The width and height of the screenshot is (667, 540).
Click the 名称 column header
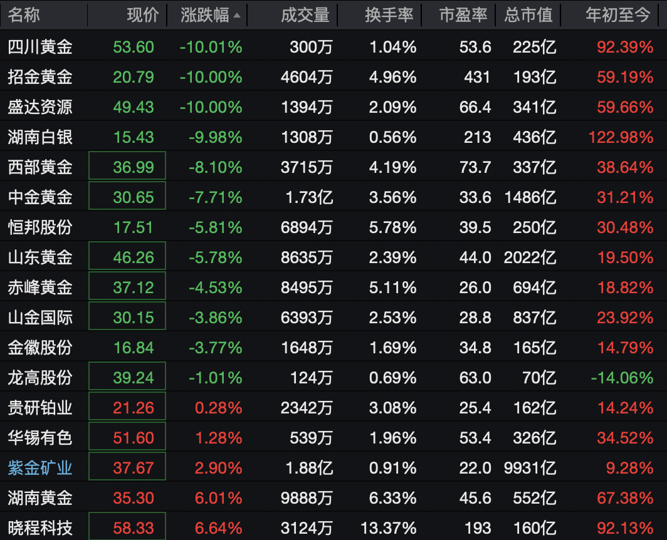tap(25, 15)
